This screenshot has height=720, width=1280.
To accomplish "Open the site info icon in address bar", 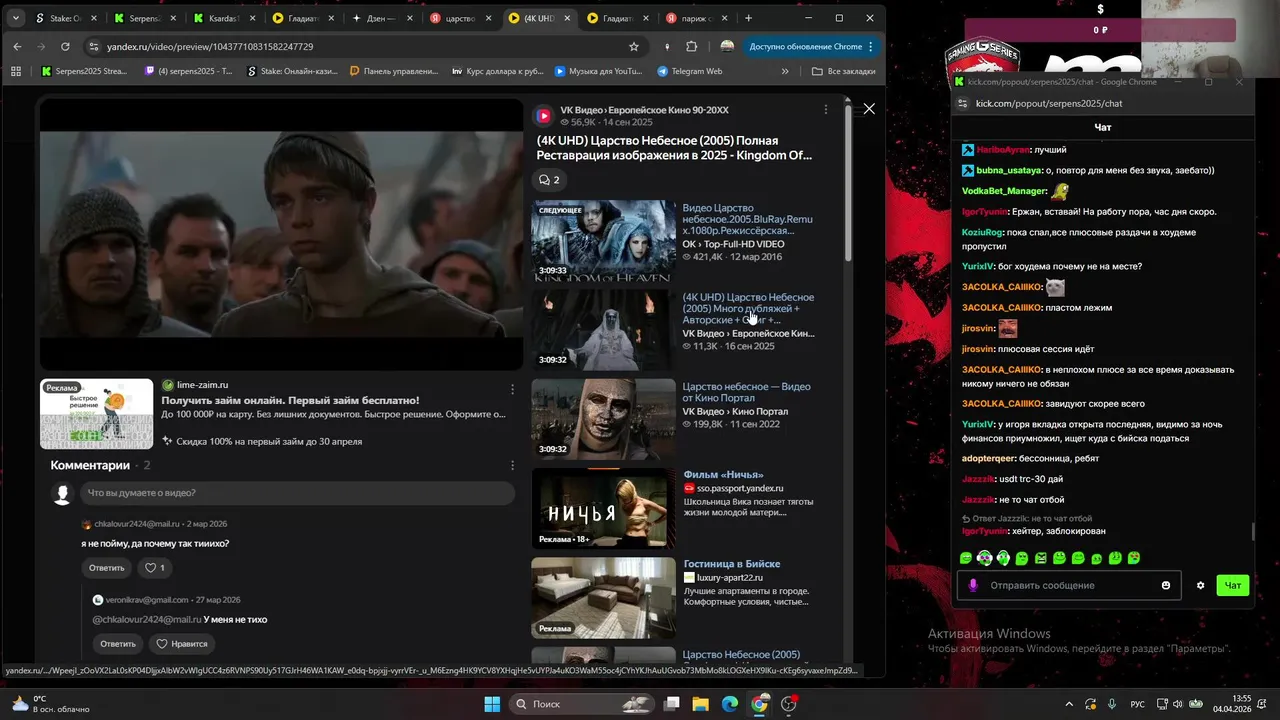I will [93, 46].
